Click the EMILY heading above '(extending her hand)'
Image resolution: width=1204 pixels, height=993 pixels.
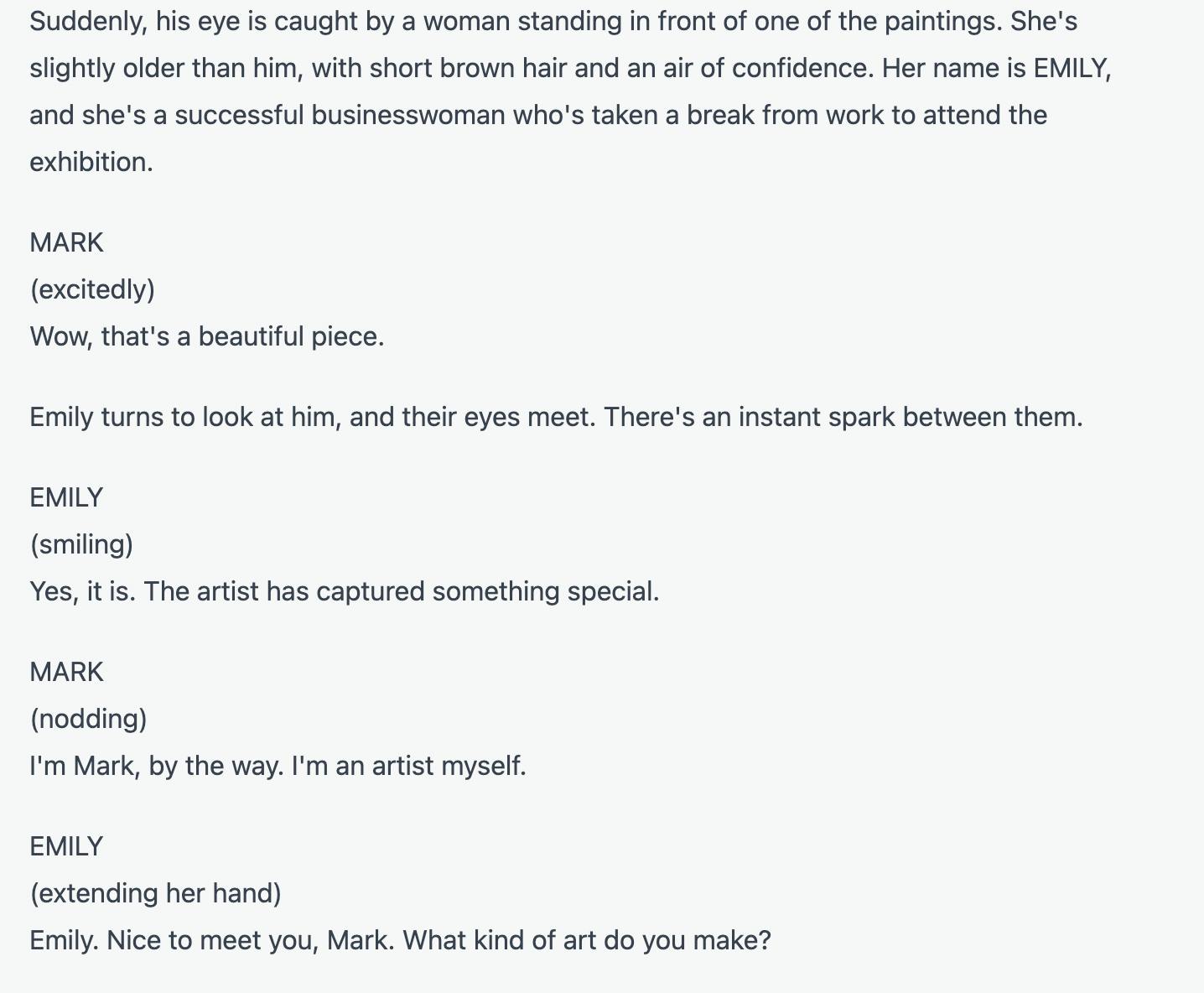click(66, 846)
